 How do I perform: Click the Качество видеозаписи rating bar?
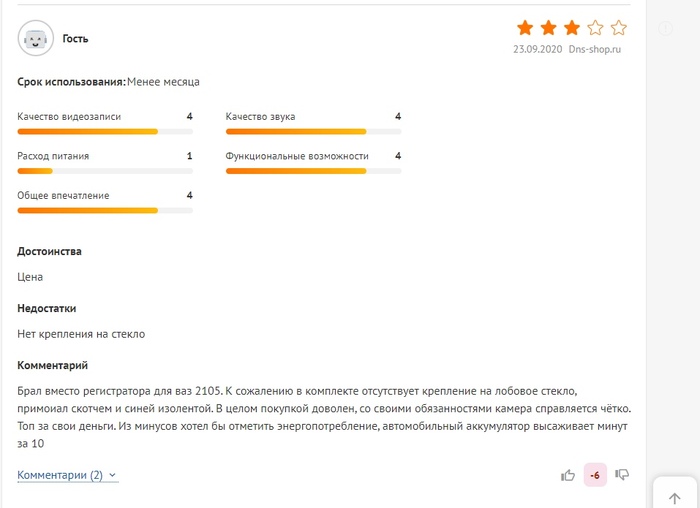point(105,131)
